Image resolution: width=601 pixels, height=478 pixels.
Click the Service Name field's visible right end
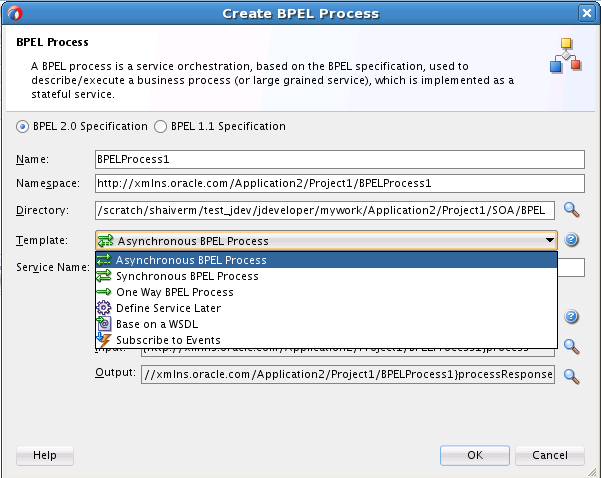[x=571, y=267]
